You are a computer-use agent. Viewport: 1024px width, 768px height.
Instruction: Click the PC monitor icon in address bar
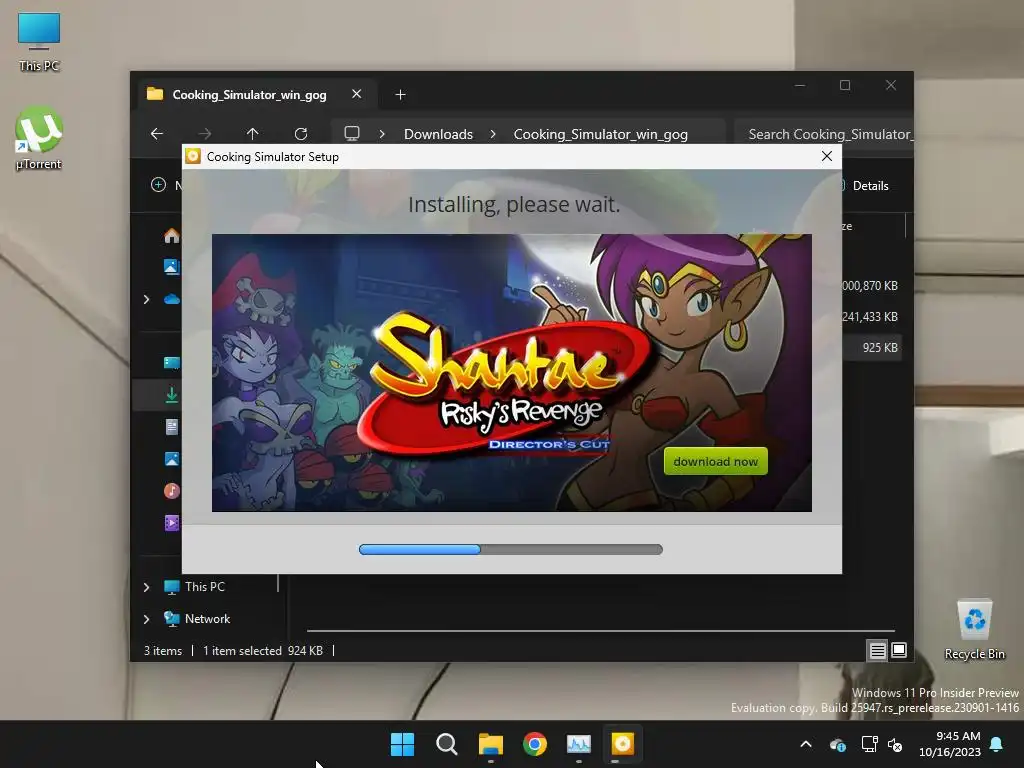[x=352, y=134]
